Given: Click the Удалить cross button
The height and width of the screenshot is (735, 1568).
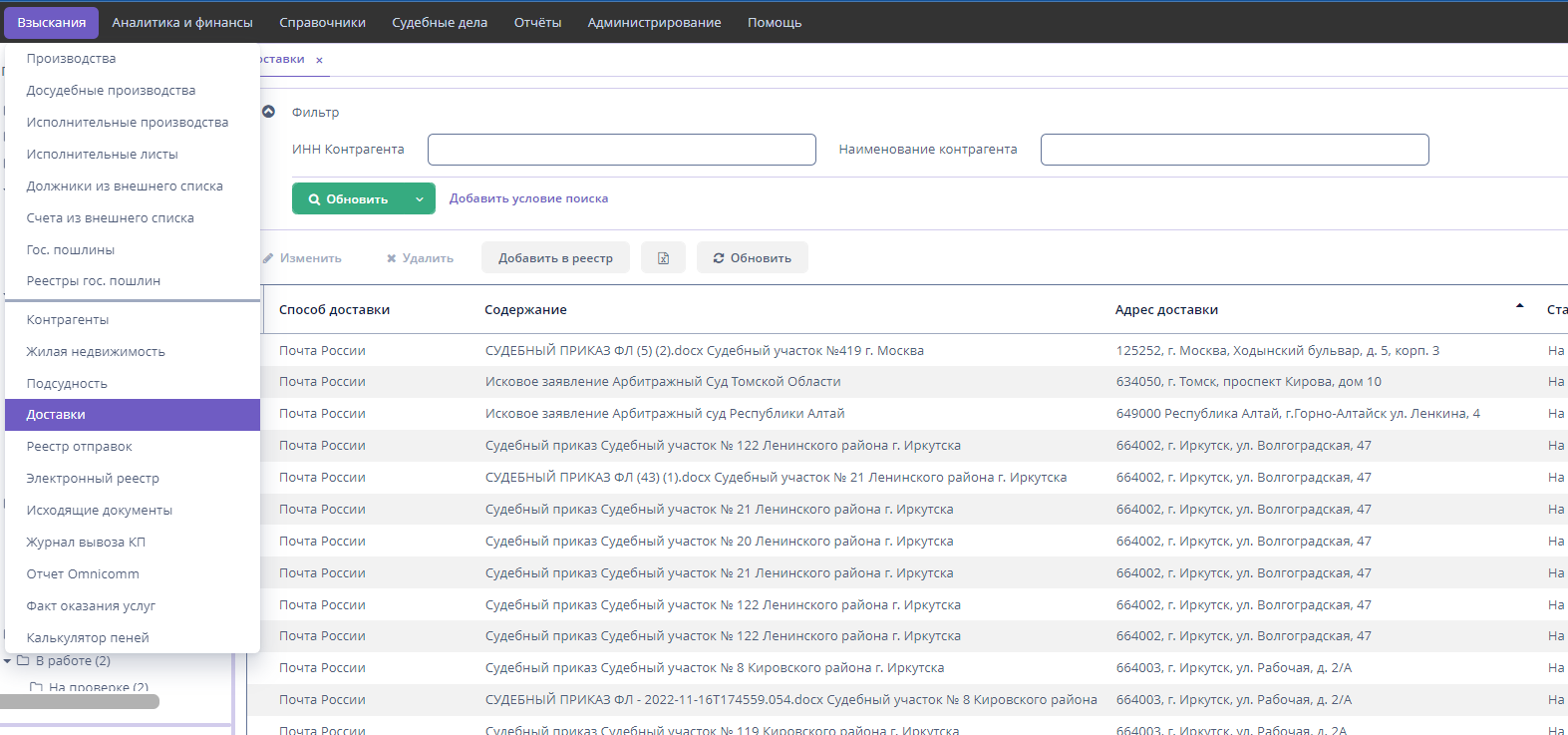Looking at the screenshot, I should 420,258.
